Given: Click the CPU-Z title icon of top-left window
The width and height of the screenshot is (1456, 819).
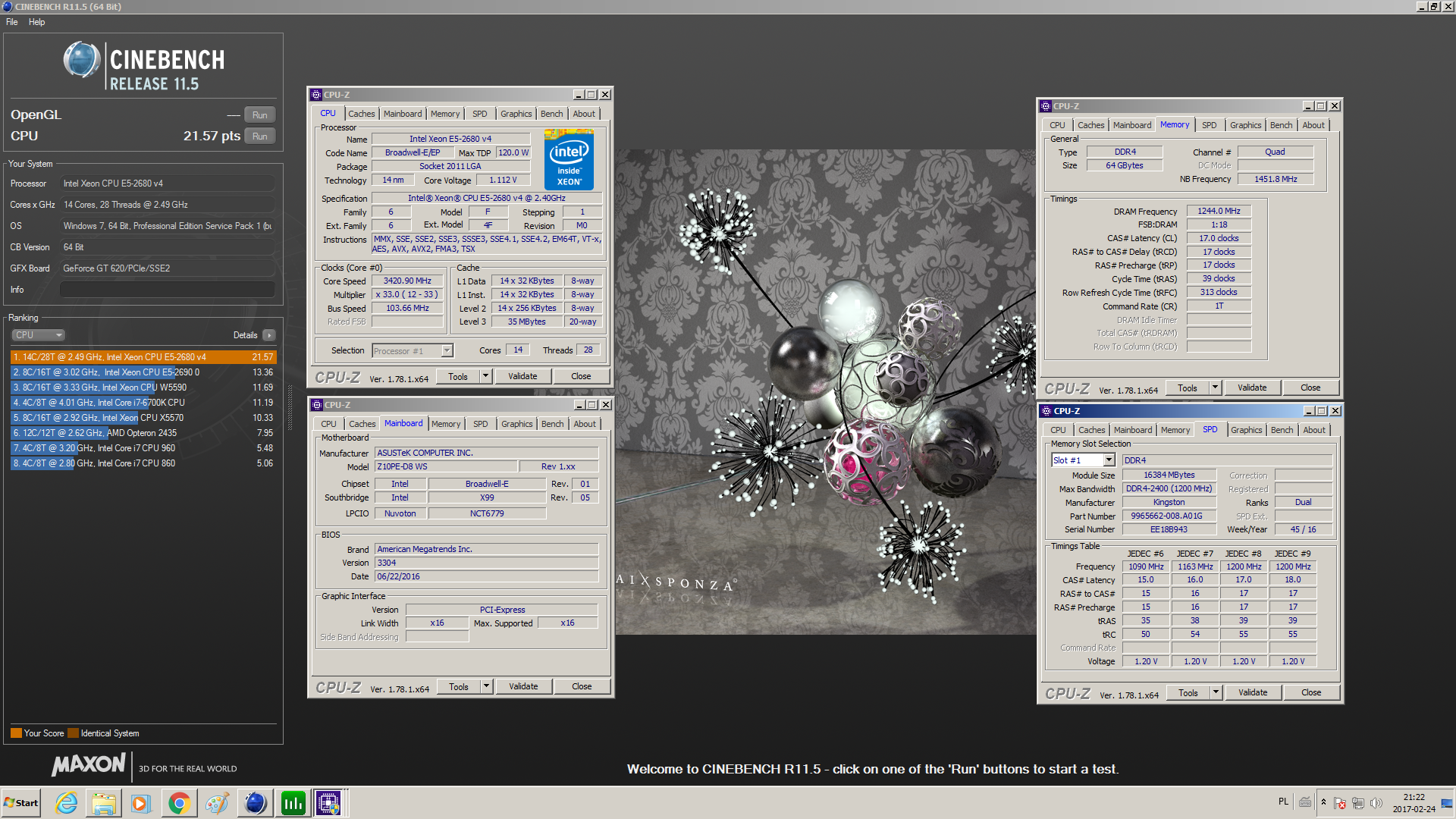Looking at the screenshot, I should pyautogui.click(x=316, y=95).
